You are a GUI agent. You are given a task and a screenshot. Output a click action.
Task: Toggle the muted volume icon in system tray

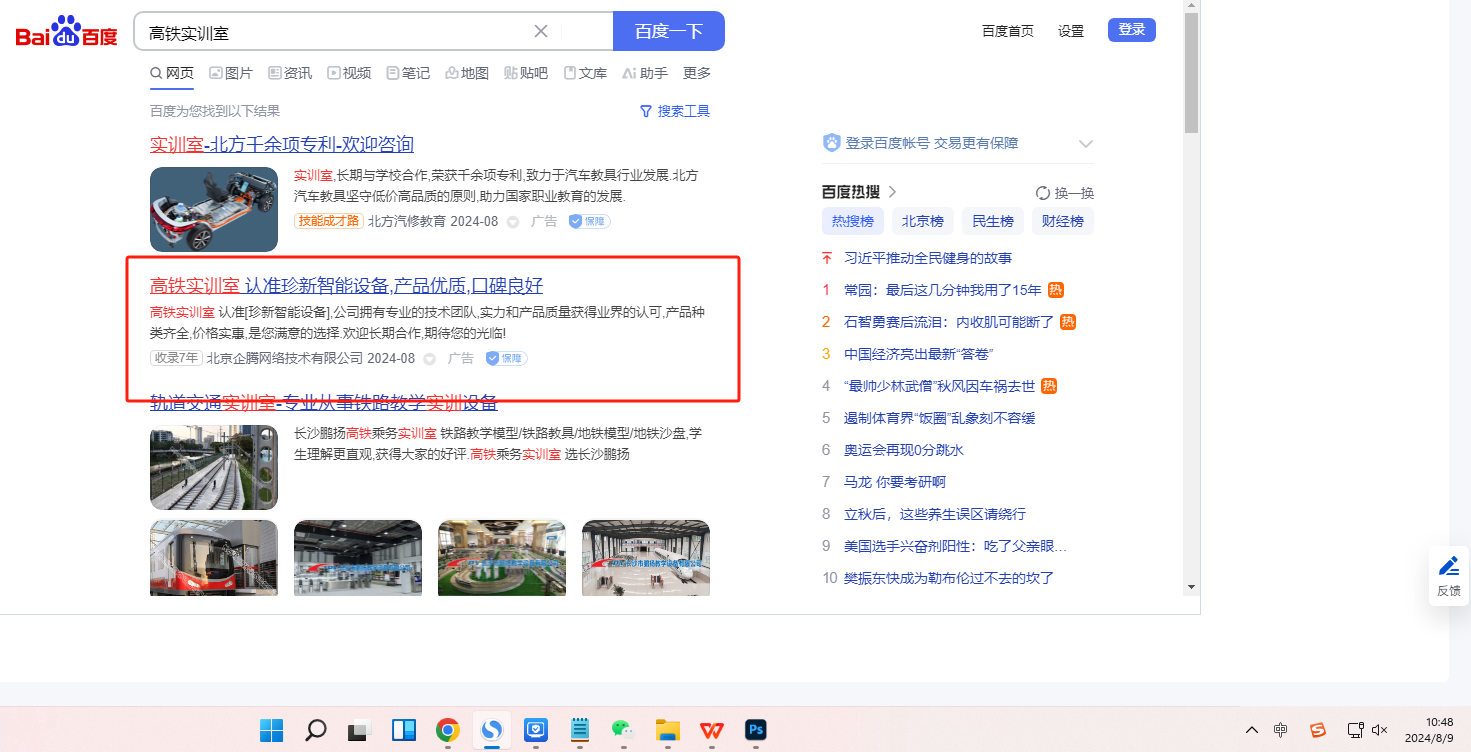click(1380, 730)
